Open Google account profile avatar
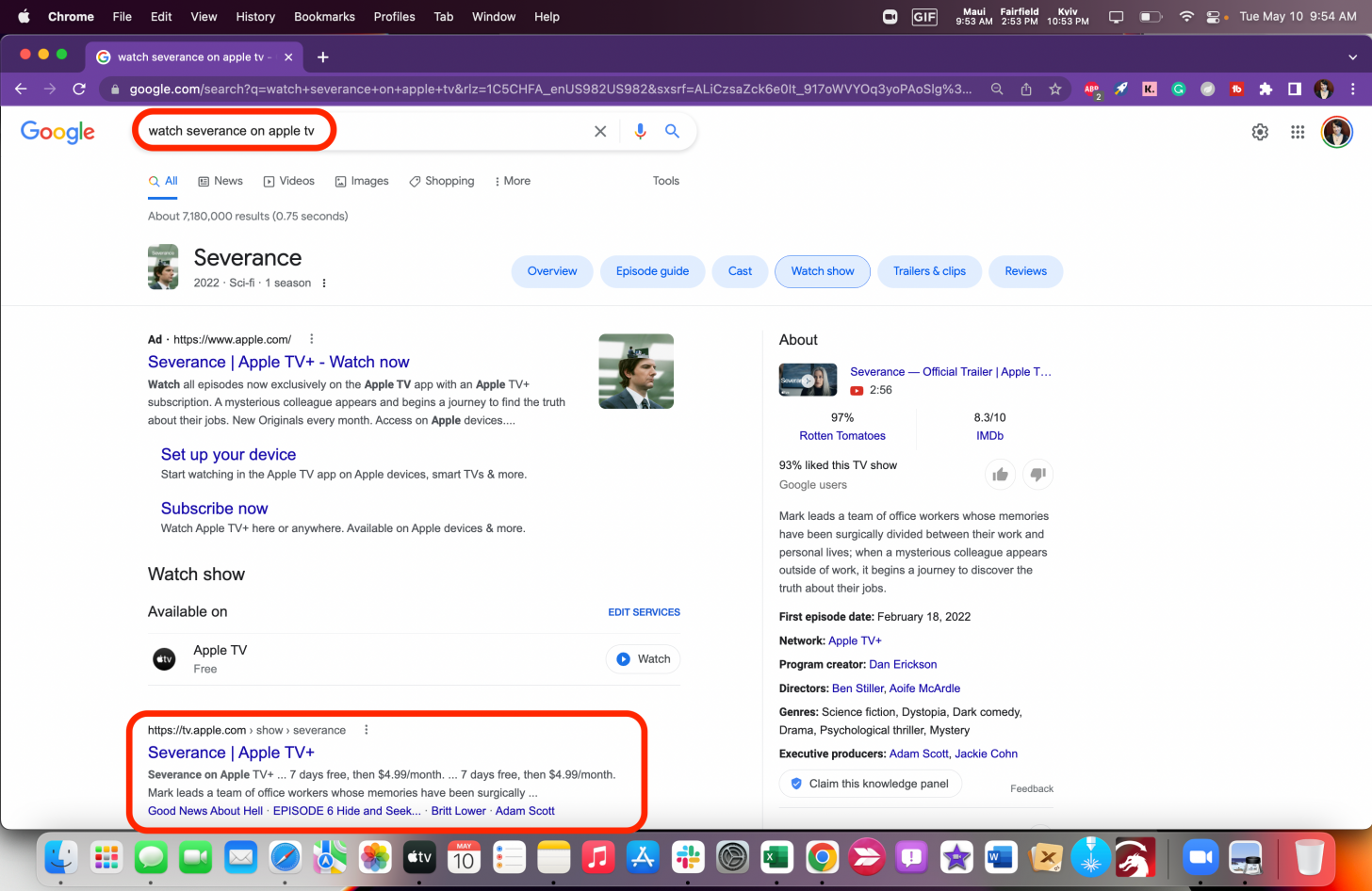Screen dimensions: 1372x891 [1336, 132]
